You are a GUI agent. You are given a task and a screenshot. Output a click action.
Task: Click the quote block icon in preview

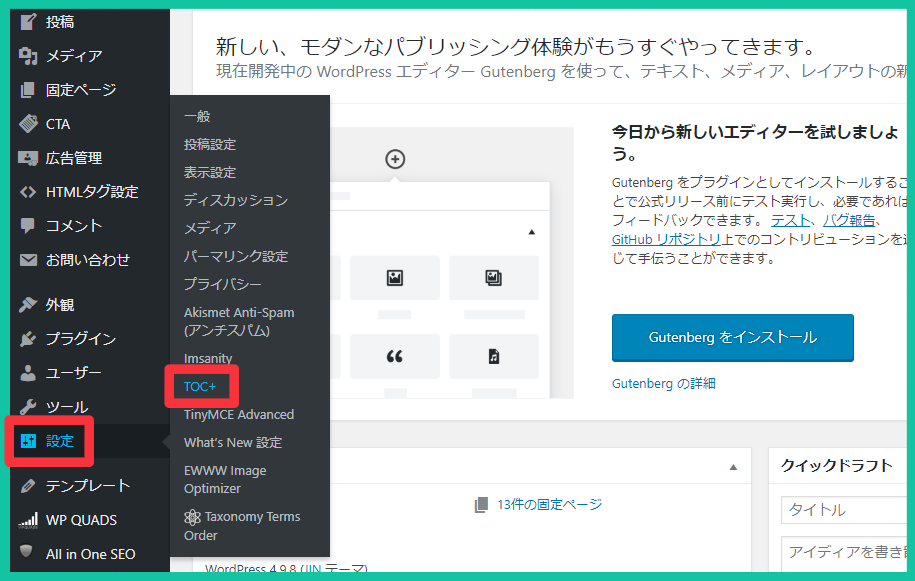click(394, 356)
